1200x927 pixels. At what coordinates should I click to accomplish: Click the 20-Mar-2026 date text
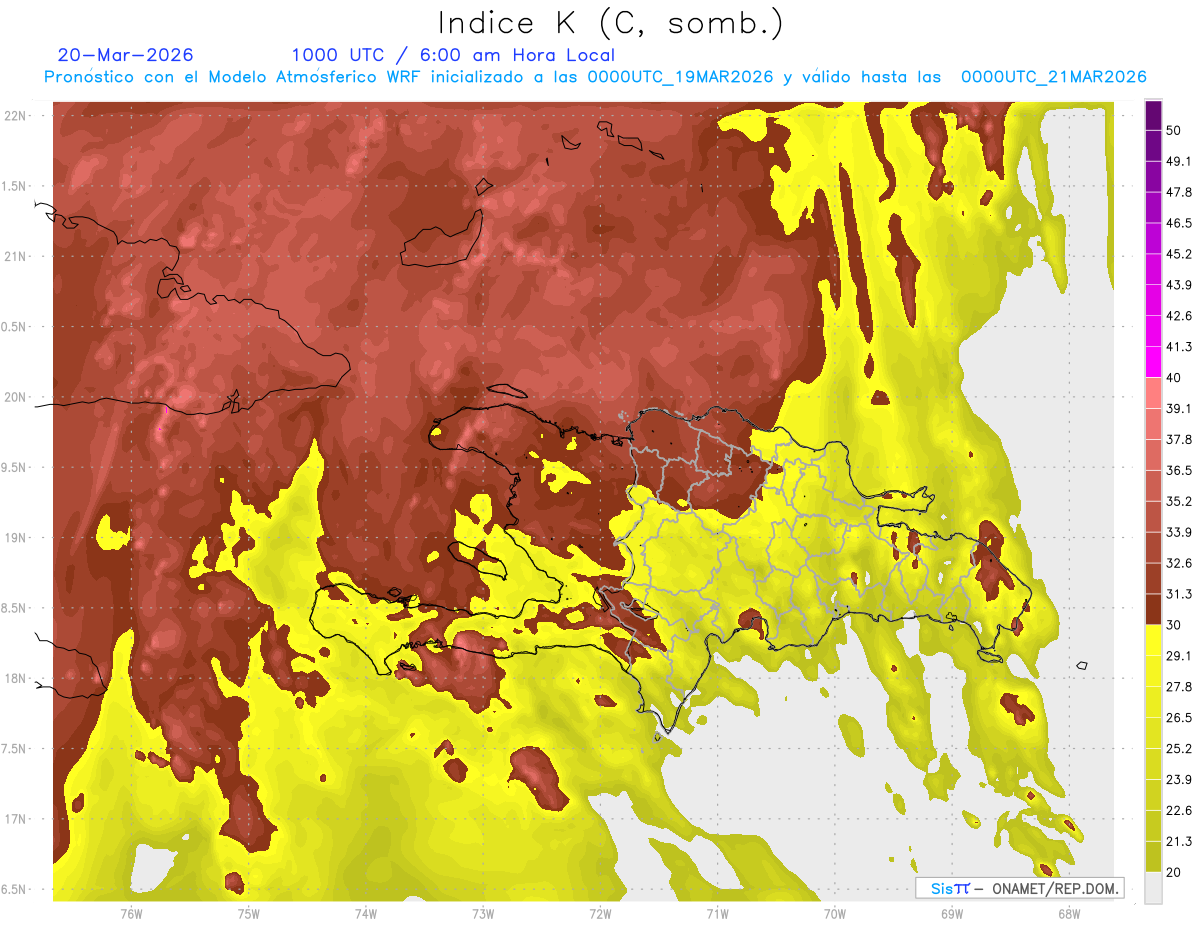click(x=126, y=55)
